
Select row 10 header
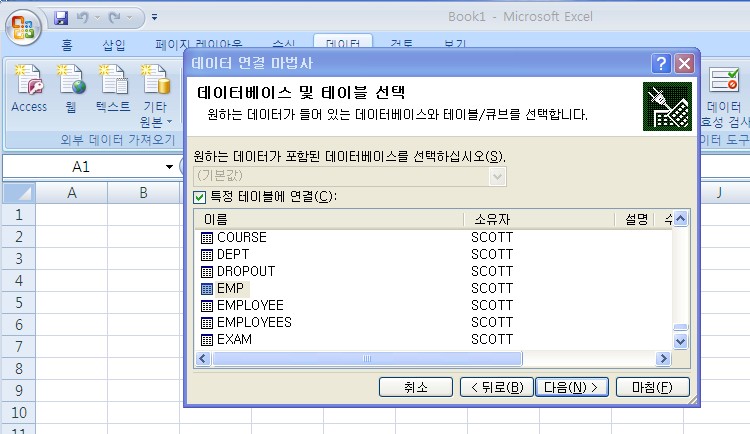pyautogui.click(x=19, y=413)
